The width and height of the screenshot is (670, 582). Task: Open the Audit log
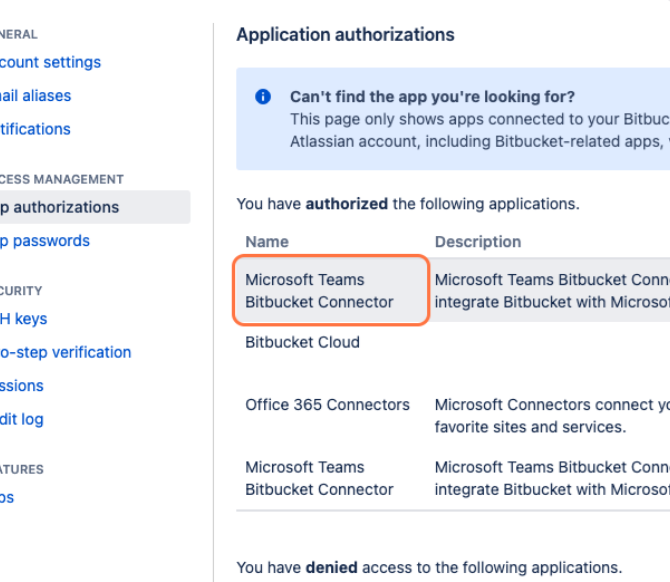point(22,419)
